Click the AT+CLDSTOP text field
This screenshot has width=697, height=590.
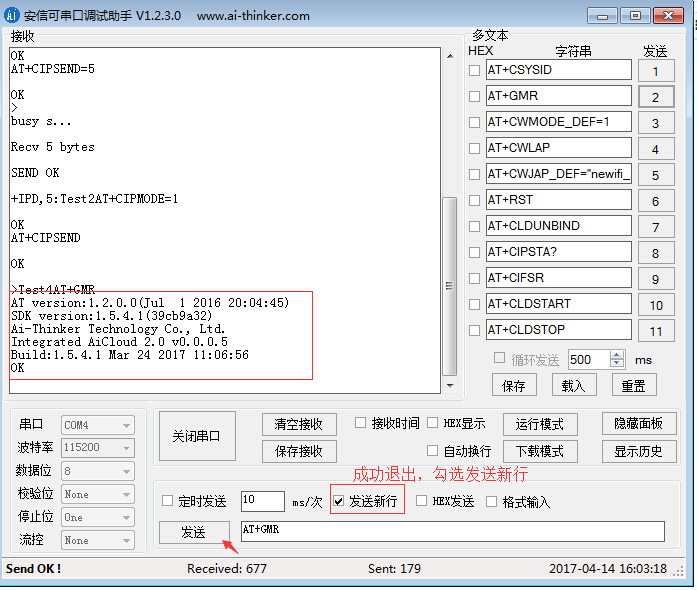(x=558, y=330)
